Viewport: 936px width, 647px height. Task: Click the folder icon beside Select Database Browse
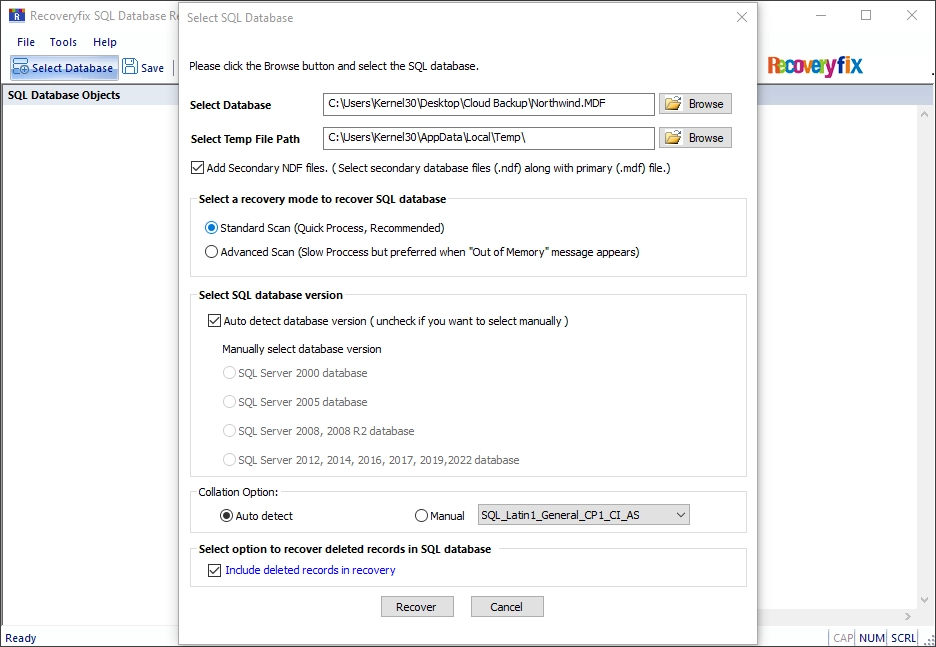coord(673,103)
